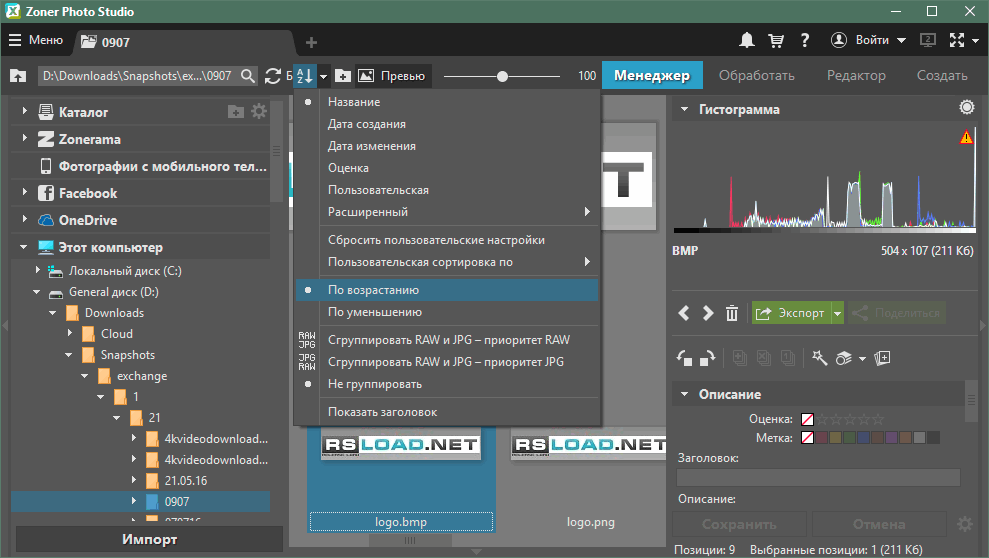Click the add to collection icon
The width and height of the screenshot is (989, 558).
pyautogui.click(x=882, y=358)
